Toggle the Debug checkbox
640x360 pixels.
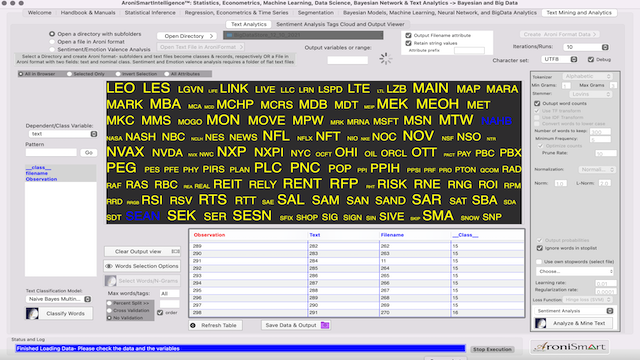click(x=591, y=60)
